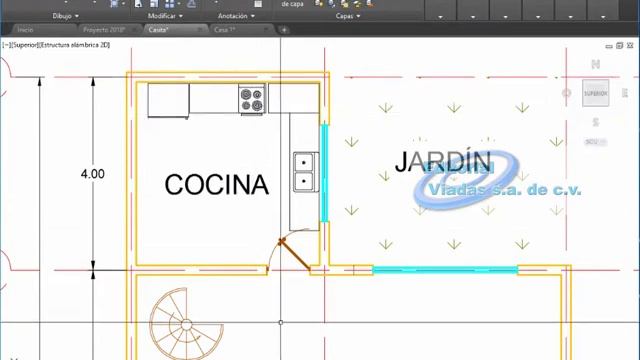Click the Table icon in Anotación panel
640x360 pixels.
(x=258, y=4)
